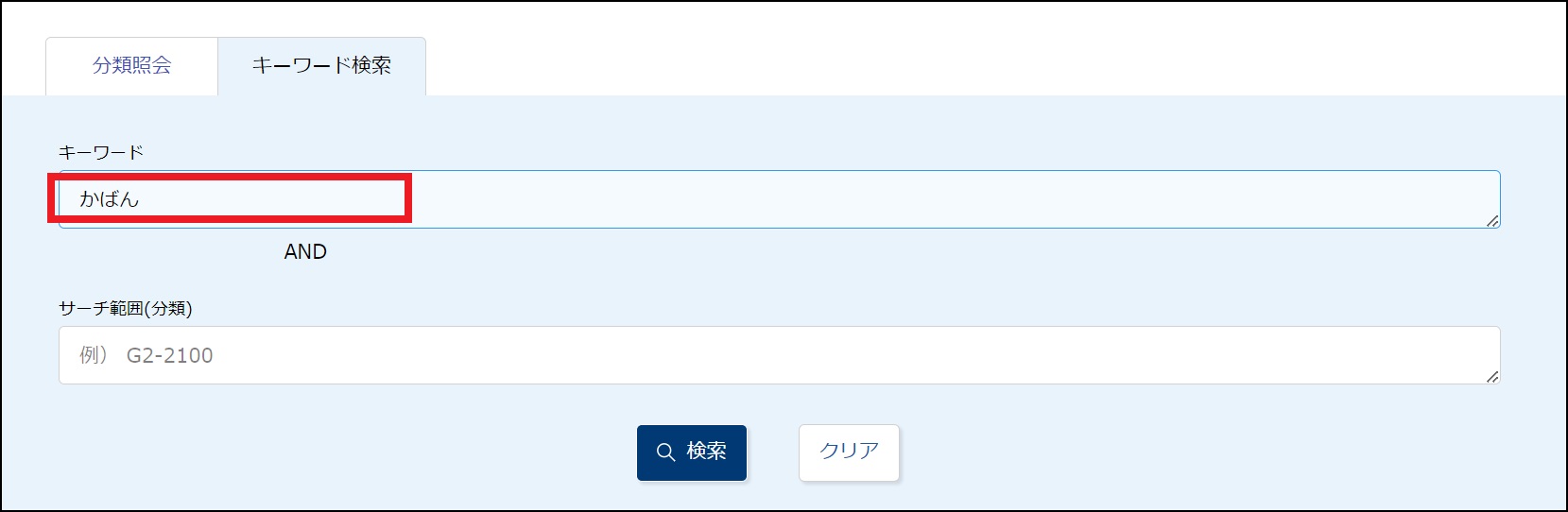Click blank panel area right of クリア

coord(1181,452)
